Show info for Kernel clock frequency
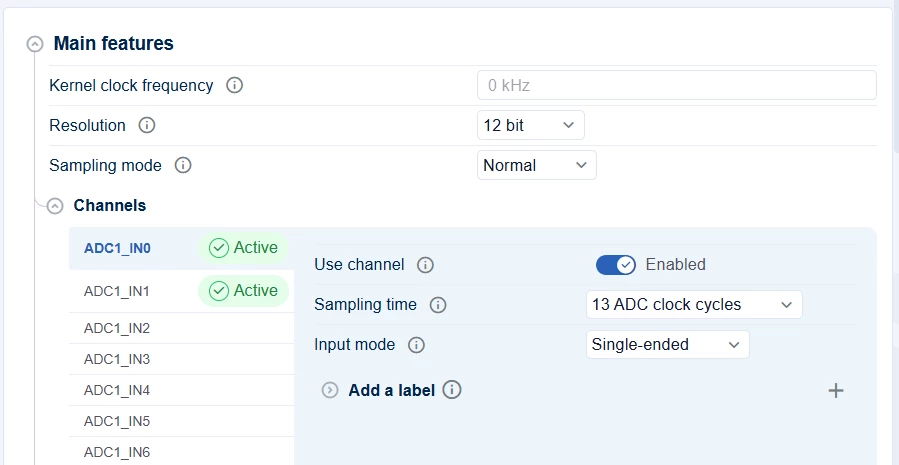This screenshot has width=899, height=465. coord(234,85)
